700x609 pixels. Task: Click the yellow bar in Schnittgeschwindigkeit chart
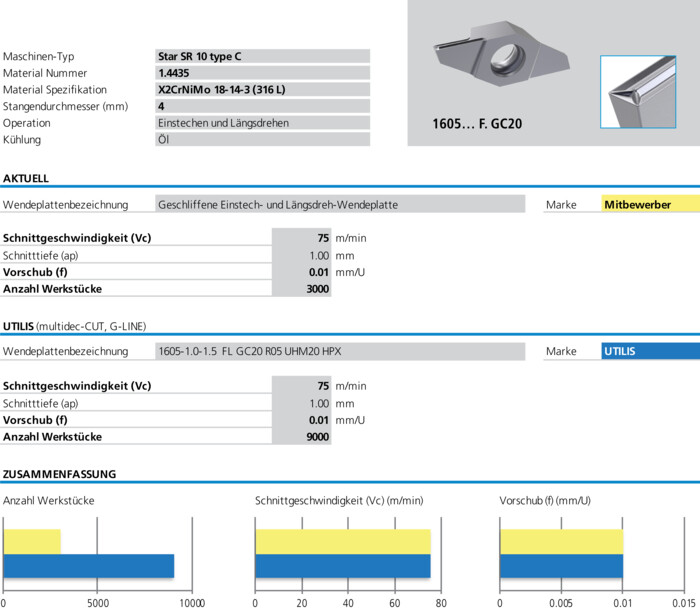click(343, 542)
